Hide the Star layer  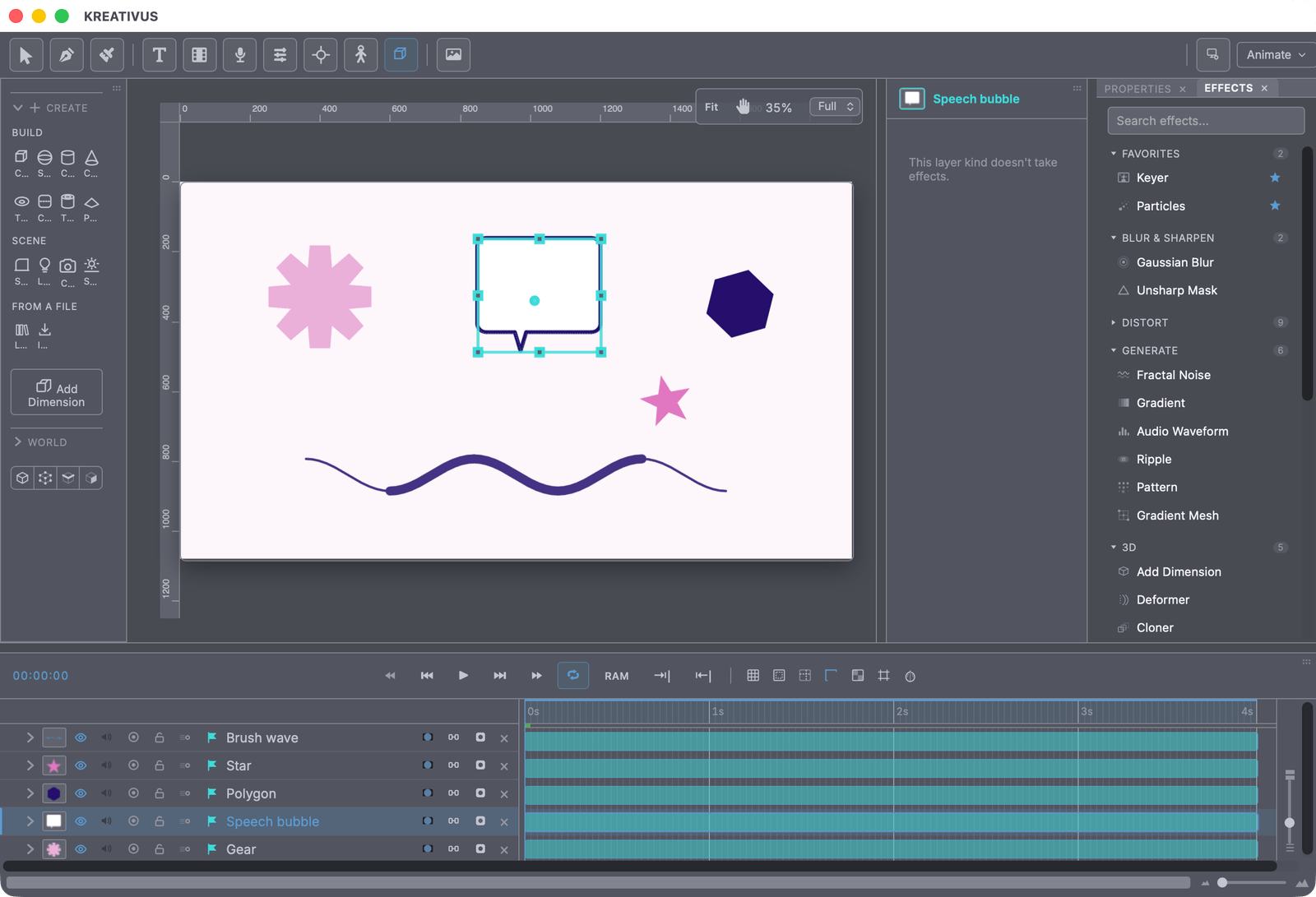(81, 765)
